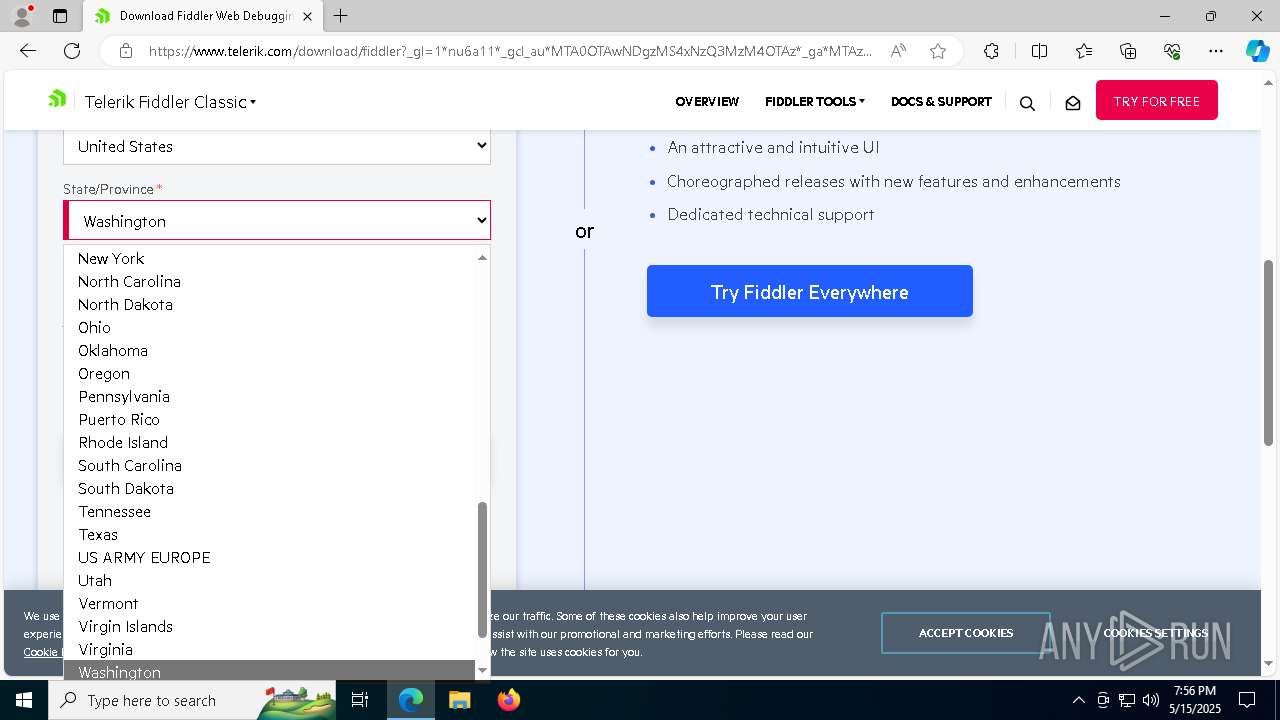Select US ARMY EUROPE option
This screenshot has width=1280, height=720.
(x=270, y=557)
